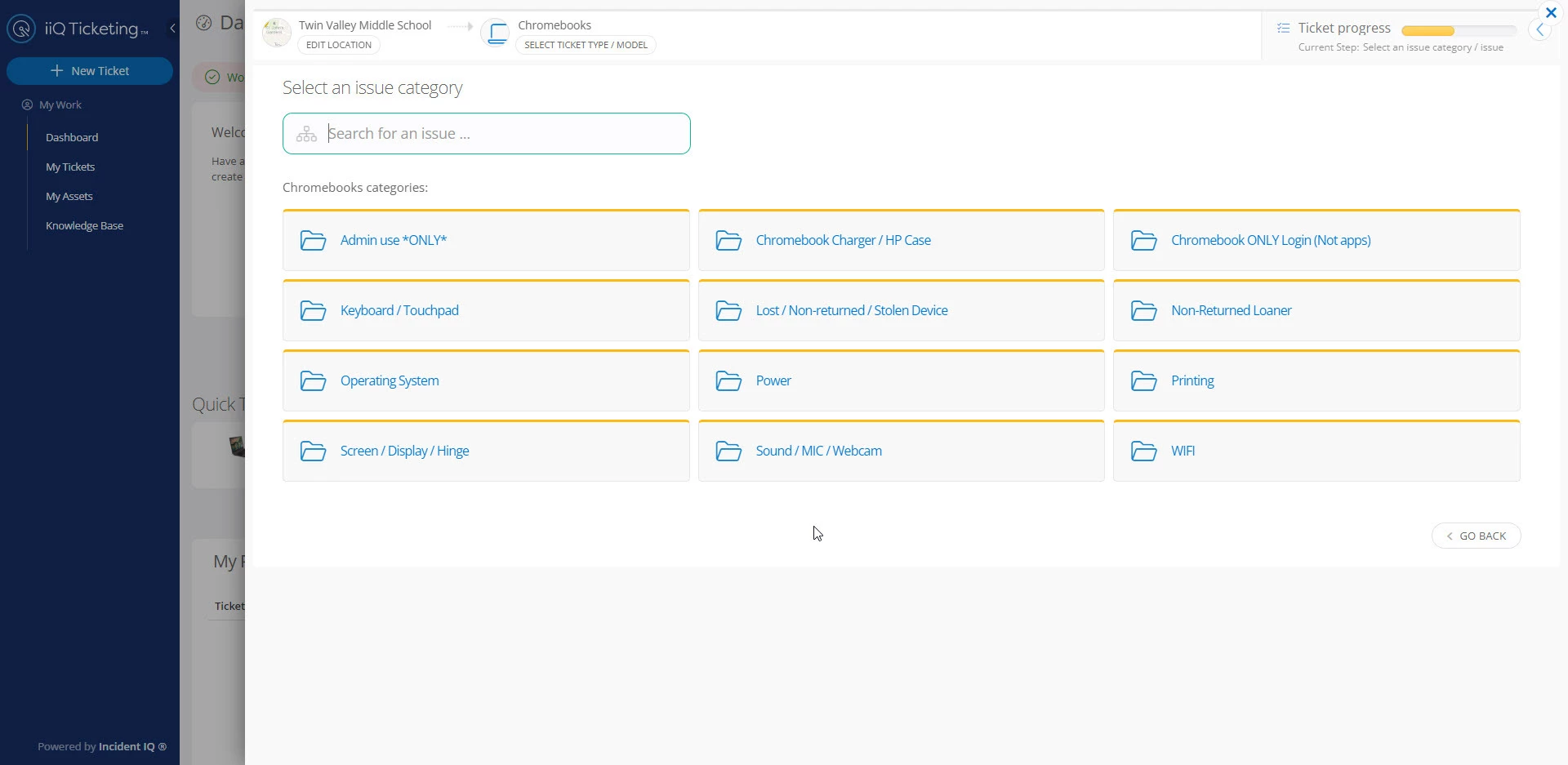Click the folder icon for Chromebook Charger / HP Case
The height and width of the screenshot is (765, 1568).
pos(728,241)
